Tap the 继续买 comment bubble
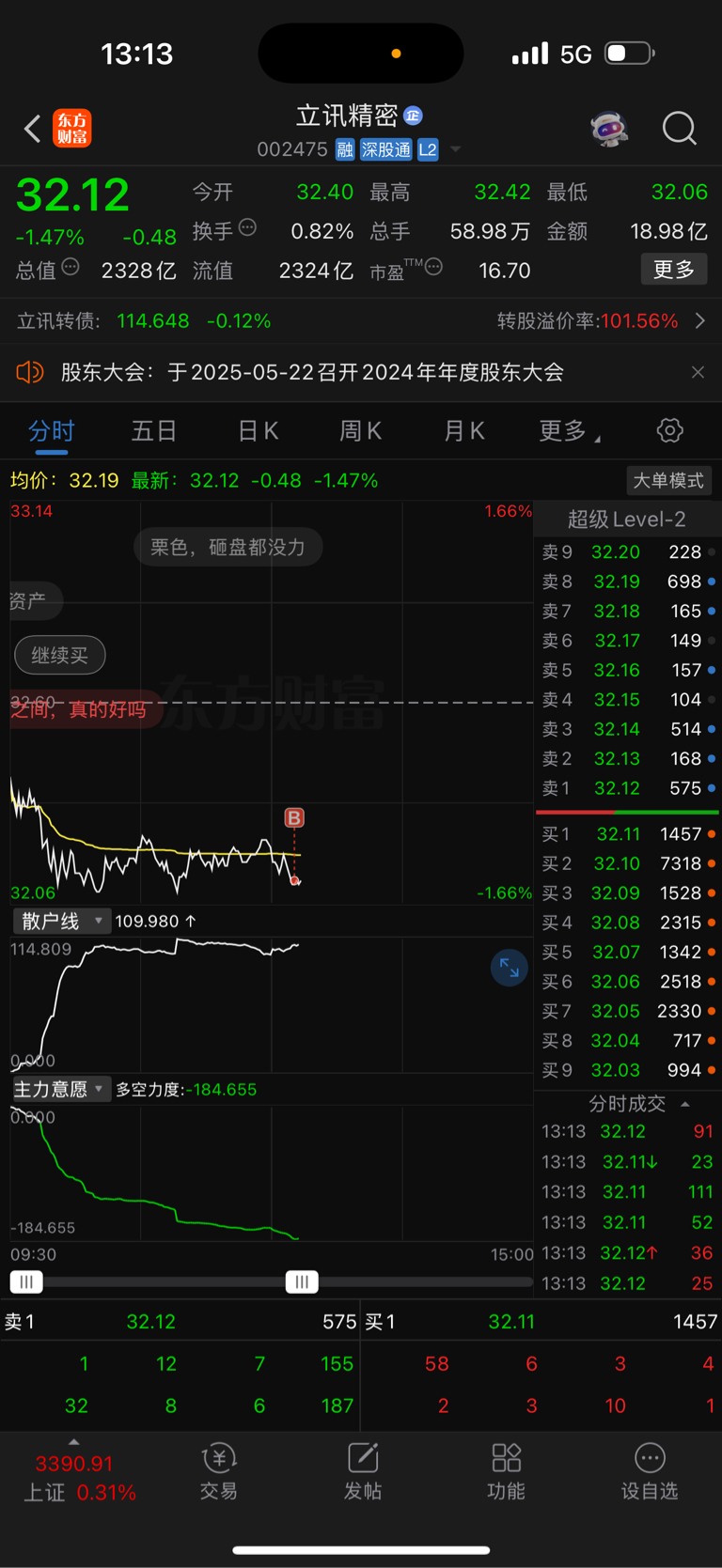Screen dimensions: 722x1568 click(60, 655)
